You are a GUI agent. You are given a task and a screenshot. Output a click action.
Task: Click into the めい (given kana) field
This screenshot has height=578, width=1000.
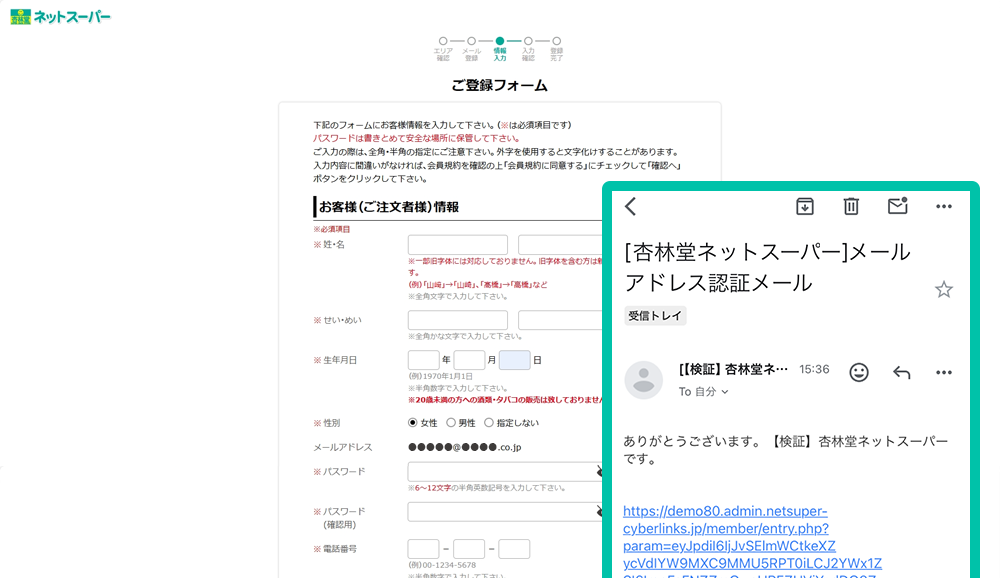coord(560,320)
